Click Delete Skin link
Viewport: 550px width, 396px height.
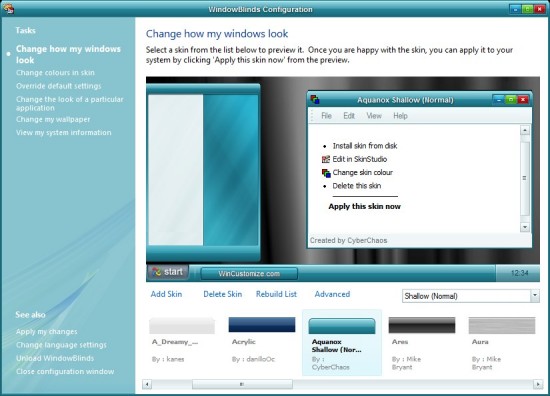tap(222, 294)
